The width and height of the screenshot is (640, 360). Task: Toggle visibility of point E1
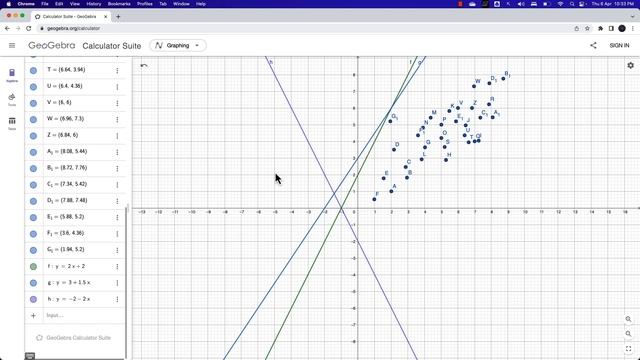tap(33, 217)
